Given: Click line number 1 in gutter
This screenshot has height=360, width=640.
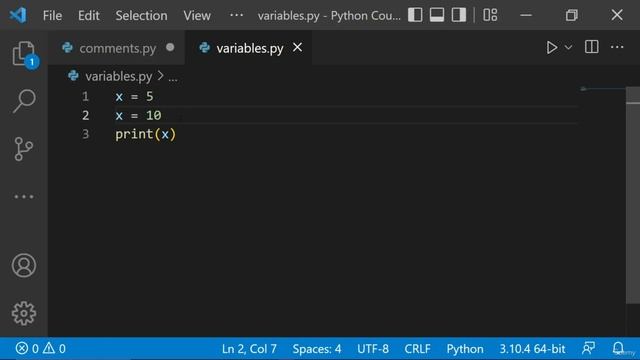Looking at the screenshot, I should click(85, 97).
